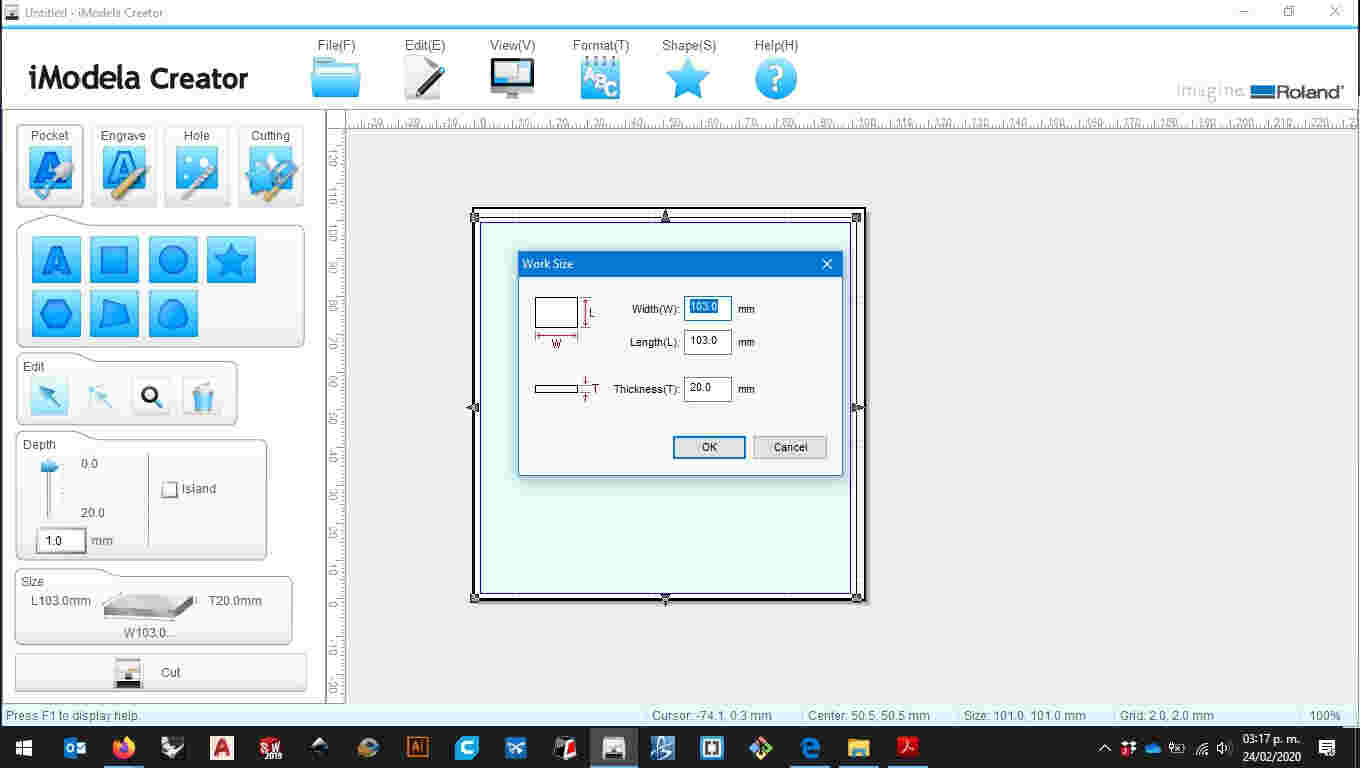
Task: Click the T20.0mm size label
Action: click(x=235, y=601)
